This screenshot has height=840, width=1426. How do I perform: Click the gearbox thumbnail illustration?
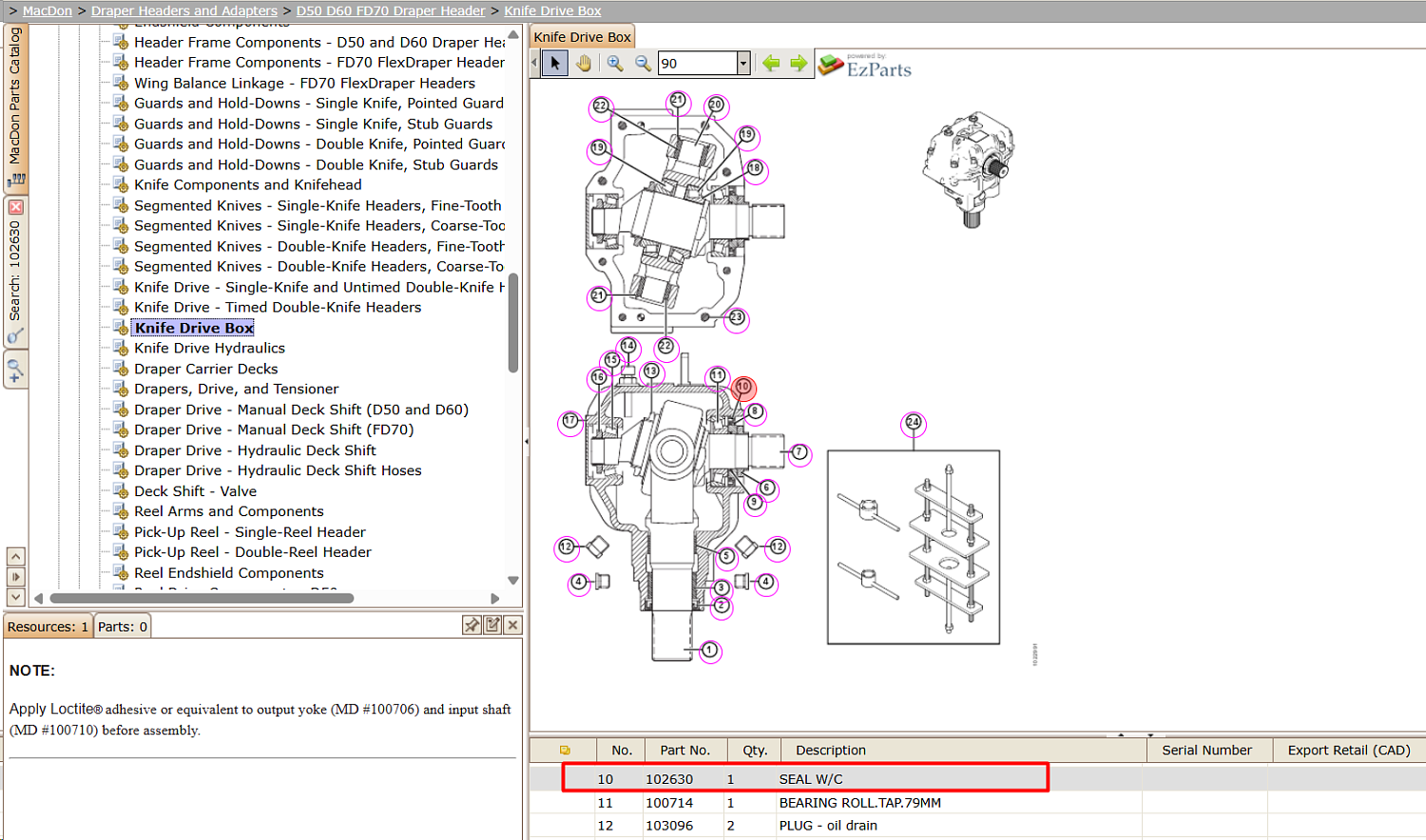969,169
